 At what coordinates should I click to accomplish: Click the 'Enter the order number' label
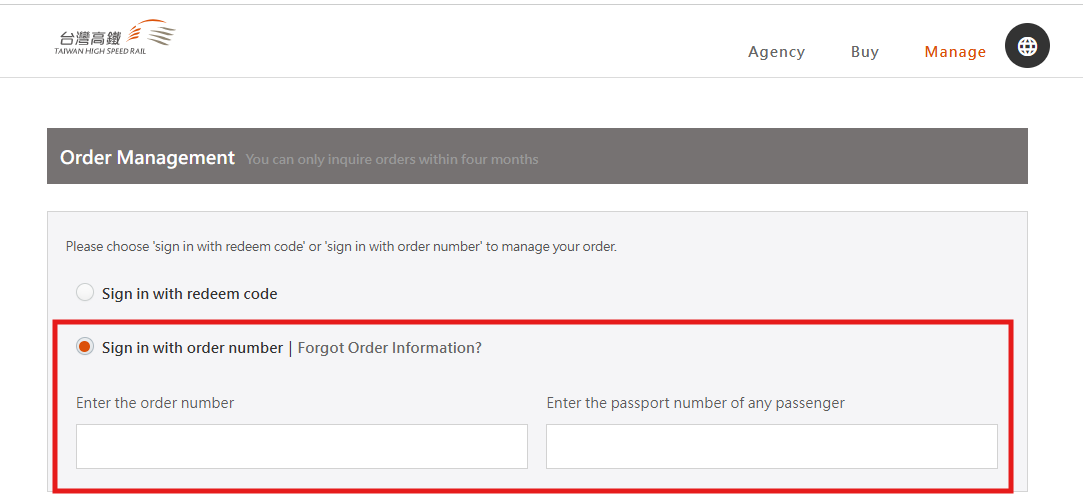tap(155, 402)
